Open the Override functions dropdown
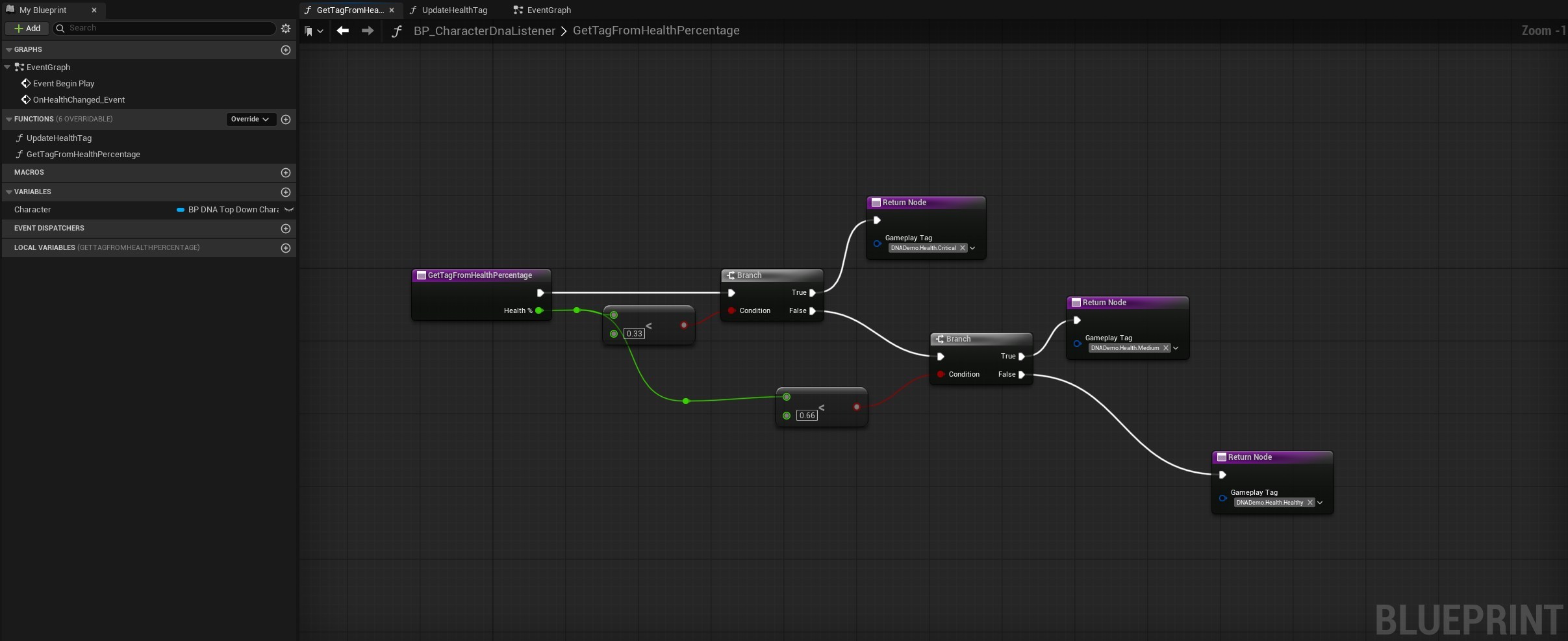The height and width of the screenshot is (641, 1568). click(x=250, y=119)
